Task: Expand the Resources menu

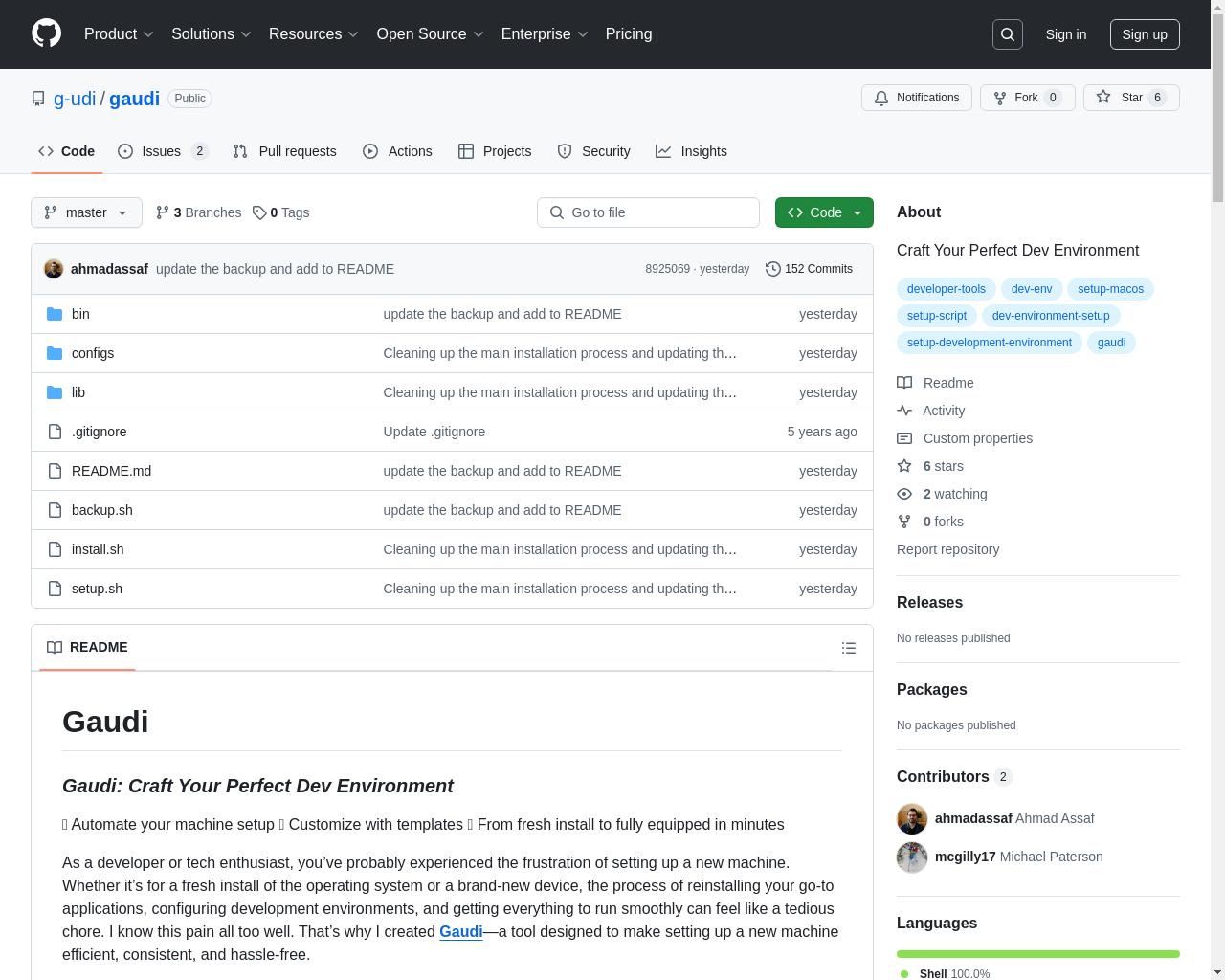Action: click(x=314, y=34)
